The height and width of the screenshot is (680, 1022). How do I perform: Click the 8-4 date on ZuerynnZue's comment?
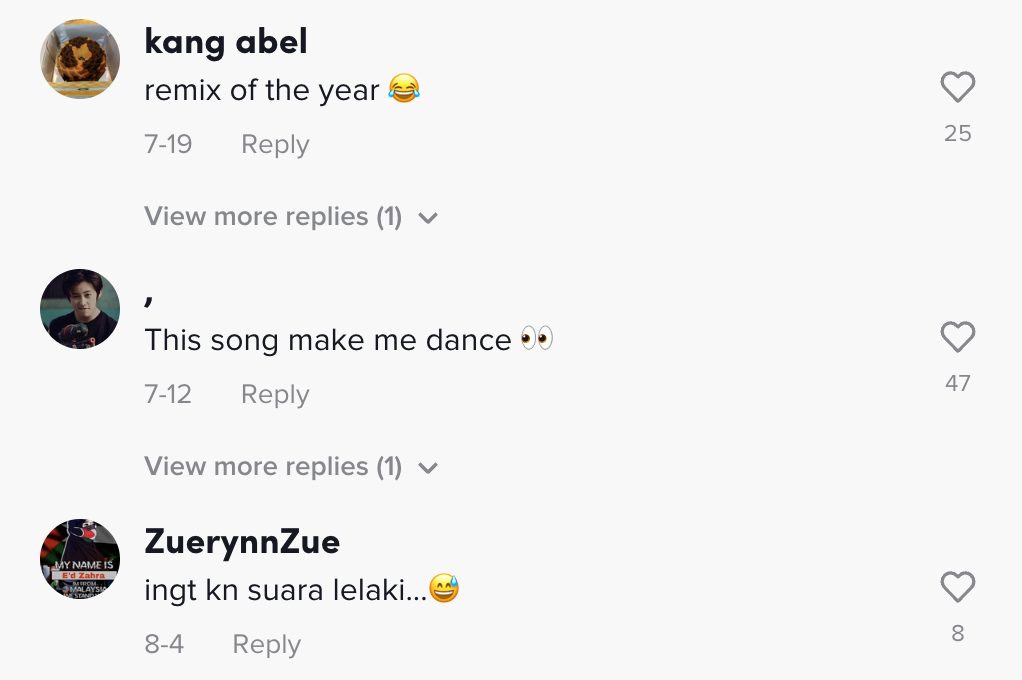(x=164, y=644)
